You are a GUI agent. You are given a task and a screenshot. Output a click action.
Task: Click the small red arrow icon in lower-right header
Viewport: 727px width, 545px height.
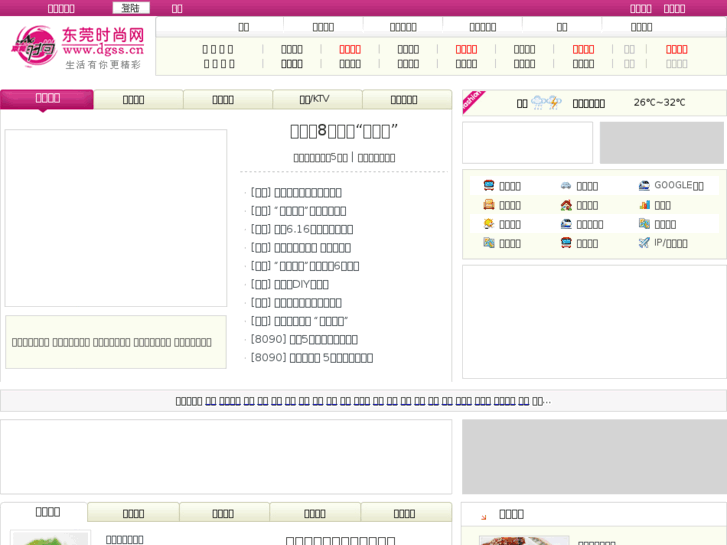pyautogui.click(x=484, y=517)
